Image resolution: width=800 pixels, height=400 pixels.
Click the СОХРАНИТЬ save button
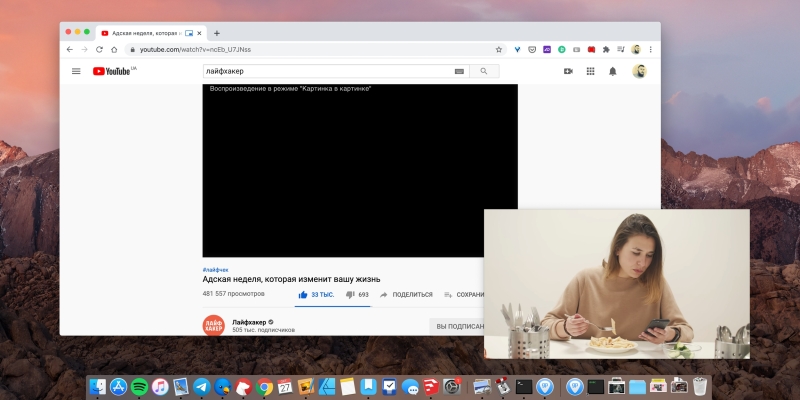point(464,294)
